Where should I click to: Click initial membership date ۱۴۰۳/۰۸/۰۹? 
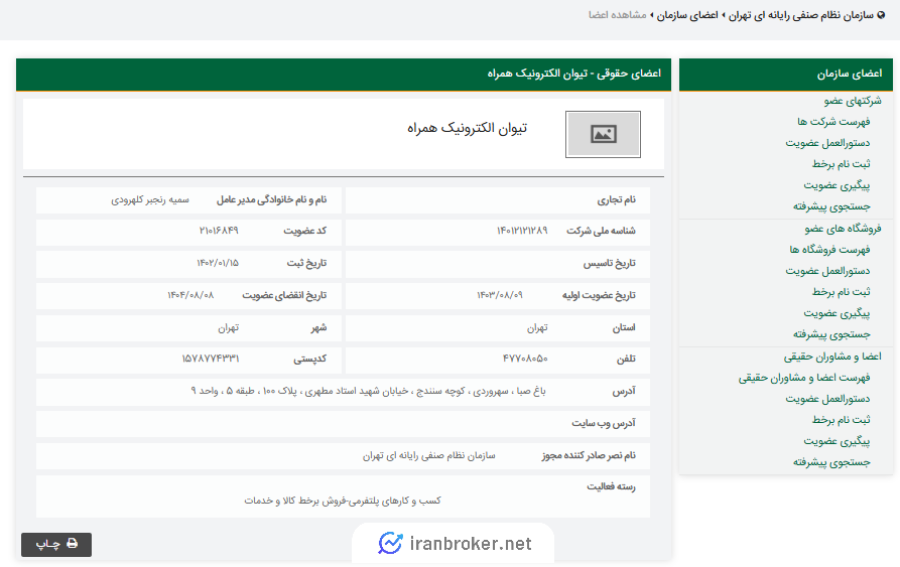click(x=499, y=295)
